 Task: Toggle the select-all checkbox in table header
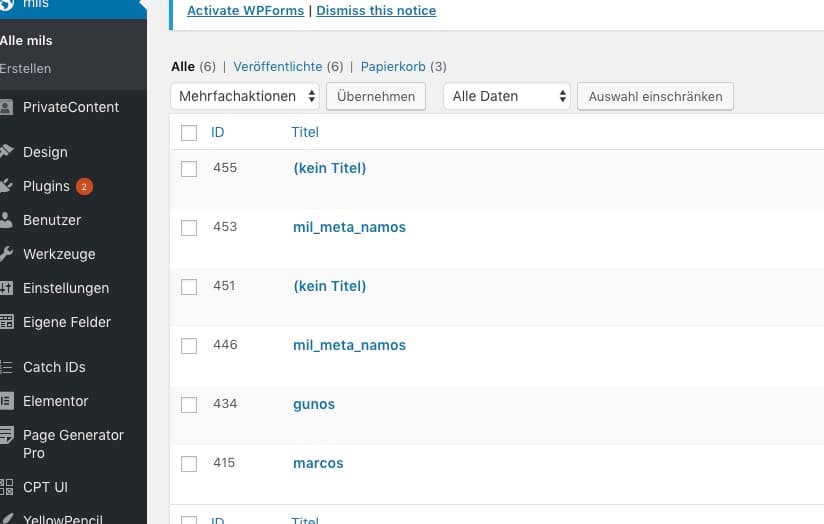pos(189,133)
